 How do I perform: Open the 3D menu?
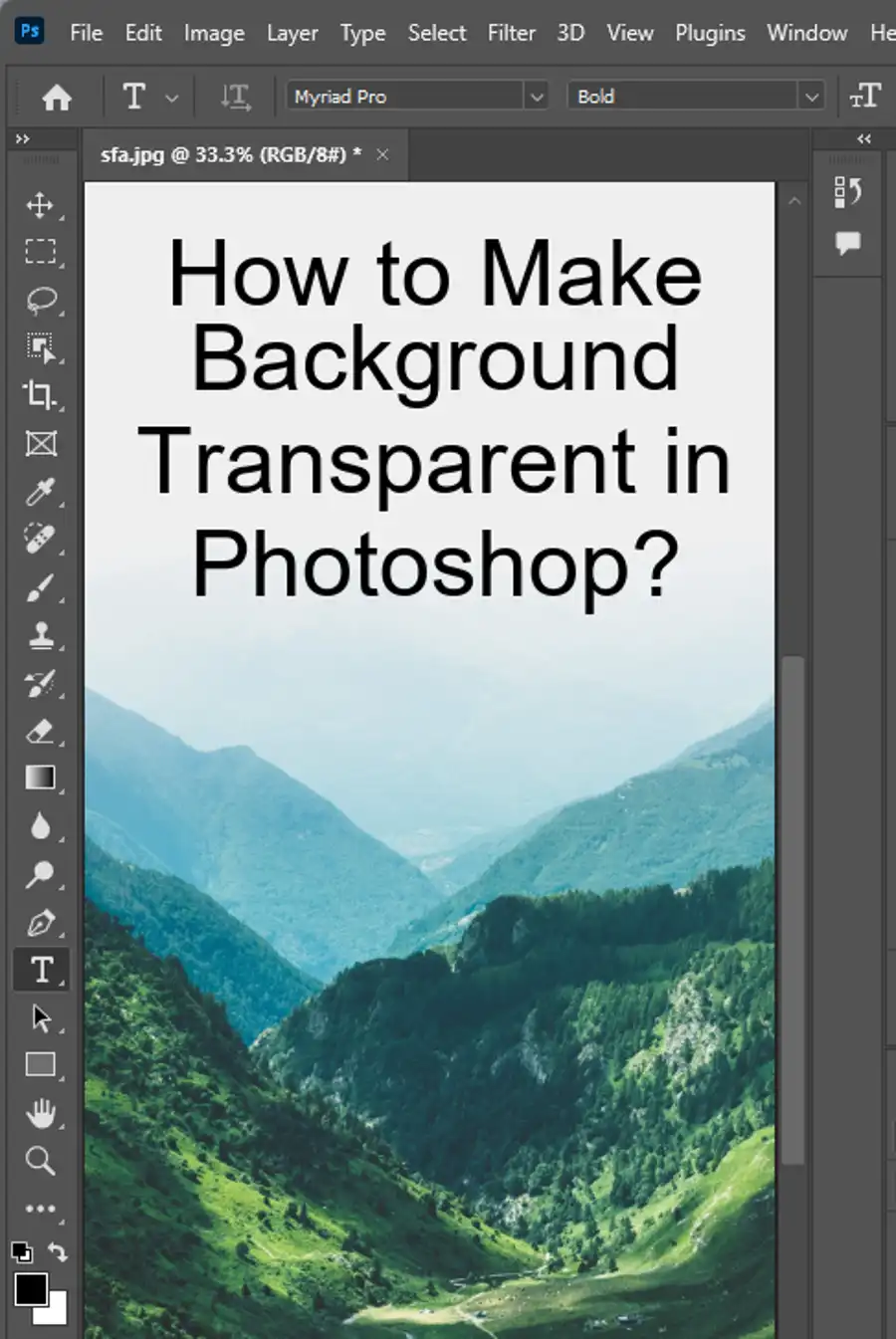tap(570, 33)
